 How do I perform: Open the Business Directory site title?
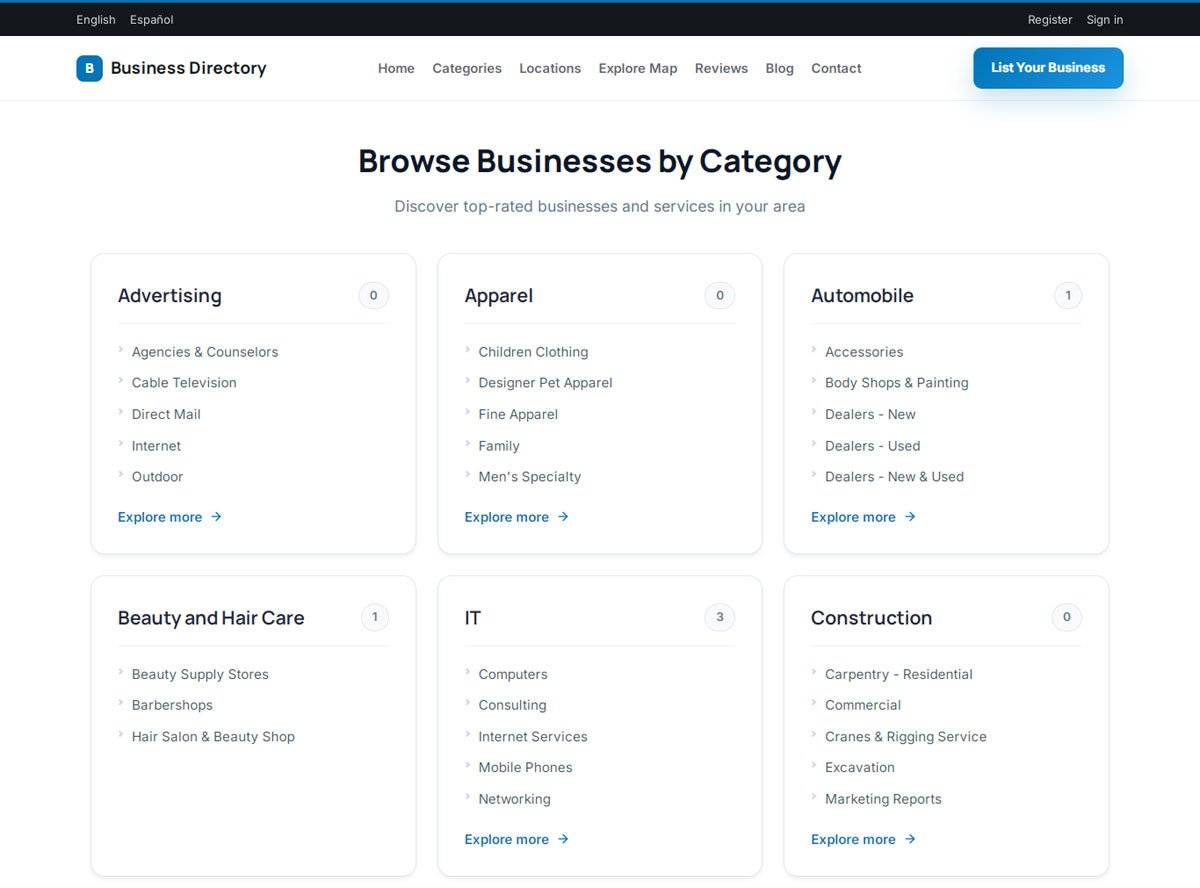188,68
